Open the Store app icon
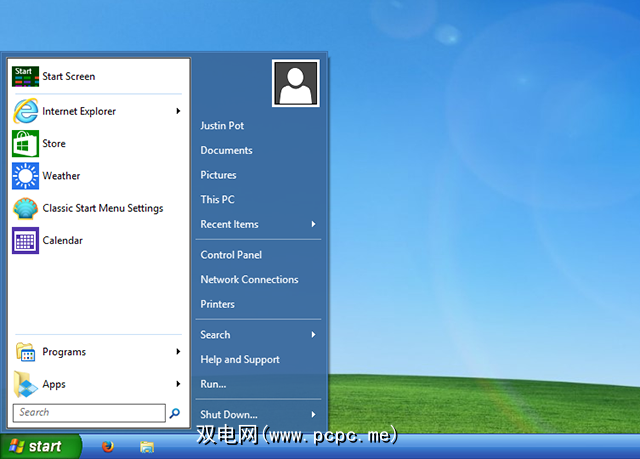Screen dimensions: 640x459 pyautogui.click(x=25, y=144)
